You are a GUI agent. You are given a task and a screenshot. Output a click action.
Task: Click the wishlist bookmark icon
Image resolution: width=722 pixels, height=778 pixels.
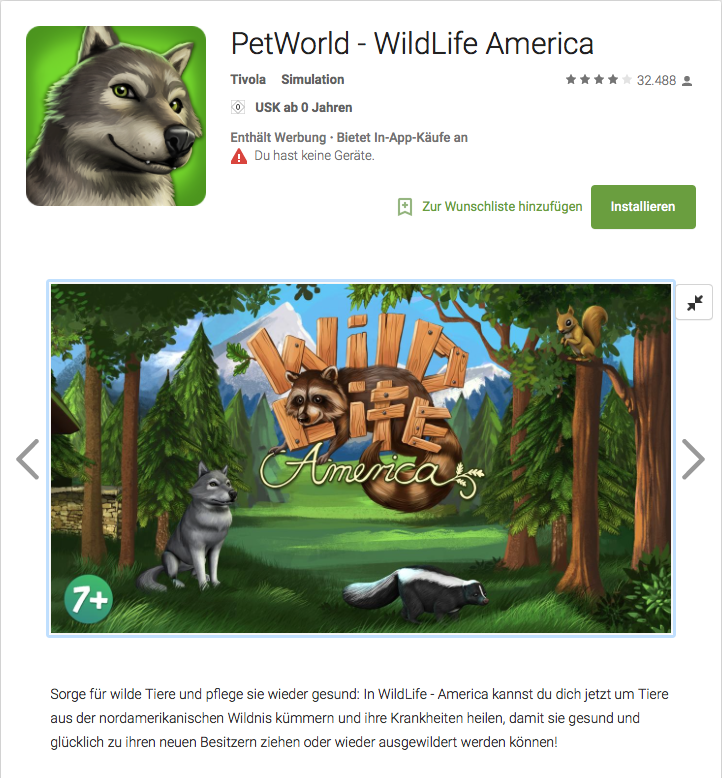[x=405, y=207]
